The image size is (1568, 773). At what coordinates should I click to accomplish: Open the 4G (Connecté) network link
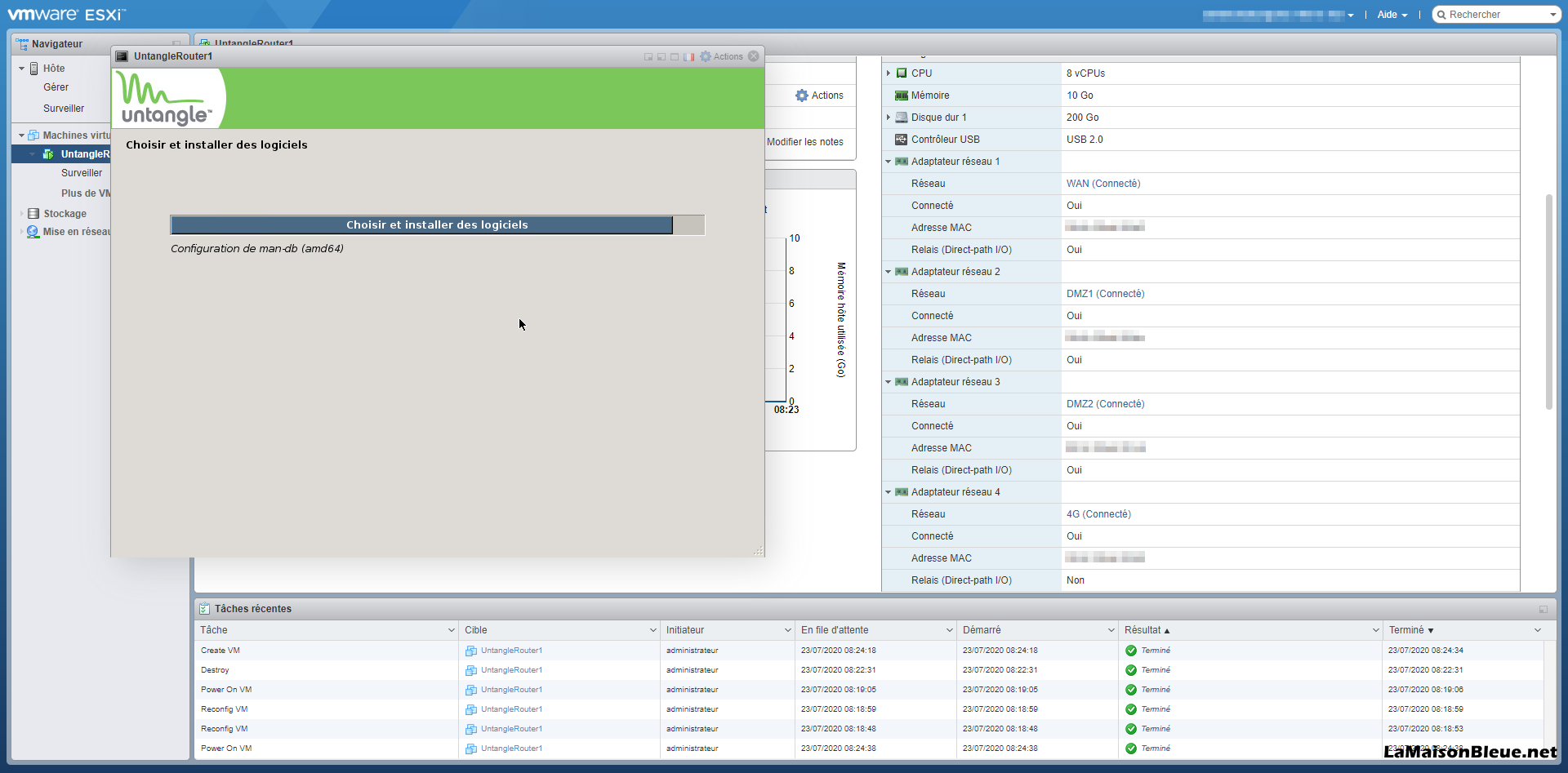pos(1098,514)
